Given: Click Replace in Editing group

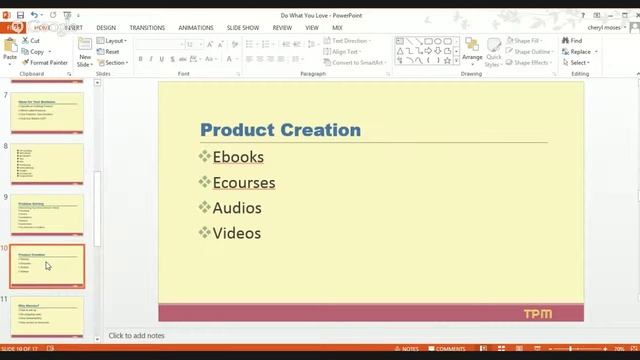Looking at the screenshot, I should click(580, 52).
